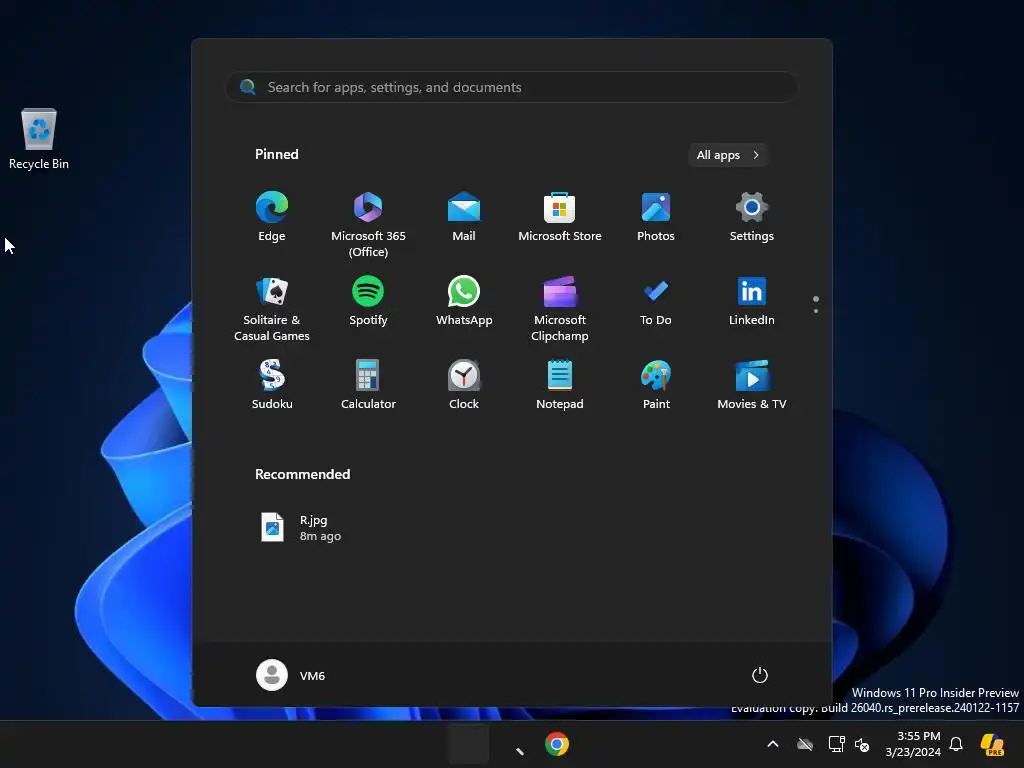Open the Mail app

point(464,217)
